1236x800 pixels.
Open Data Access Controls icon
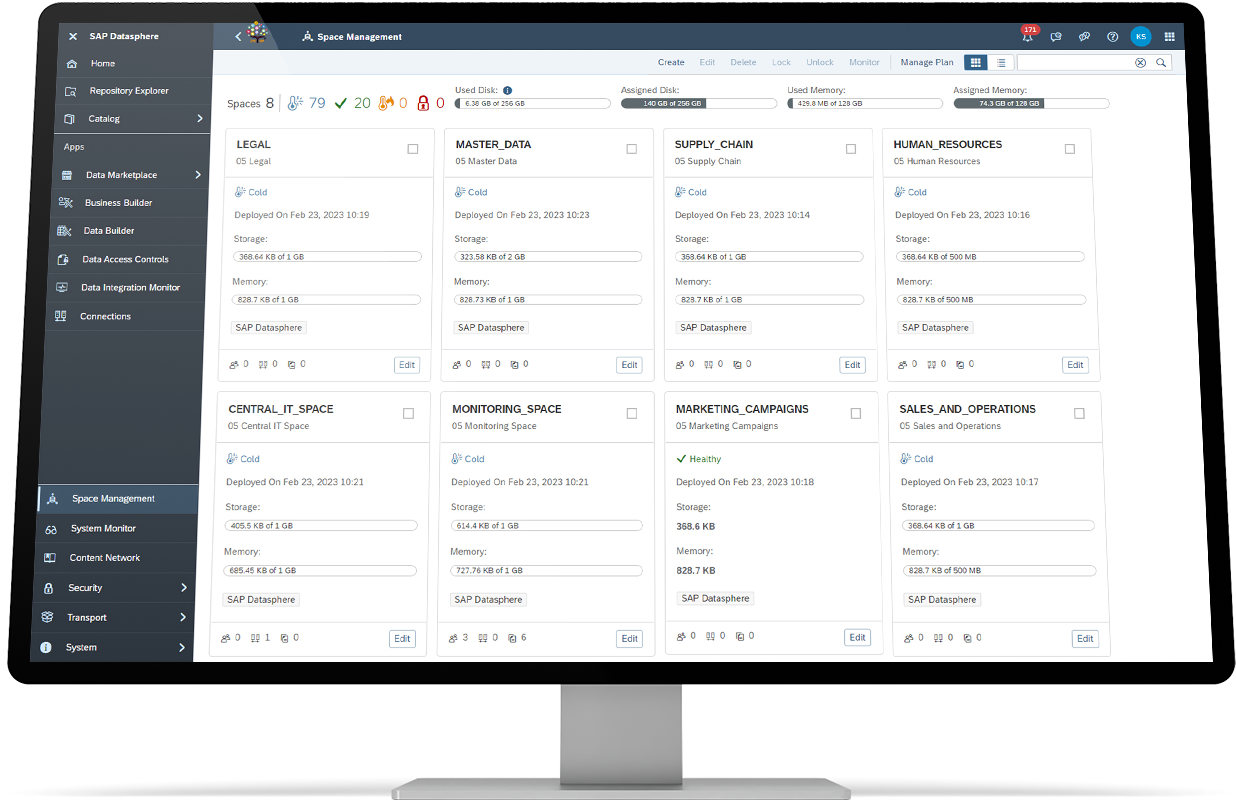point(63,260)
